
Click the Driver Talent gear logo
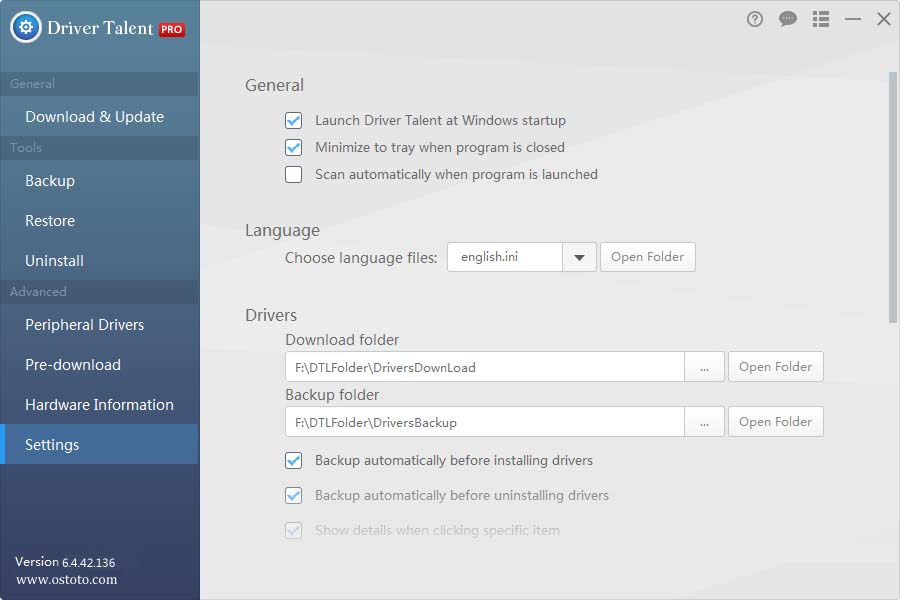[x=26, y=27]
